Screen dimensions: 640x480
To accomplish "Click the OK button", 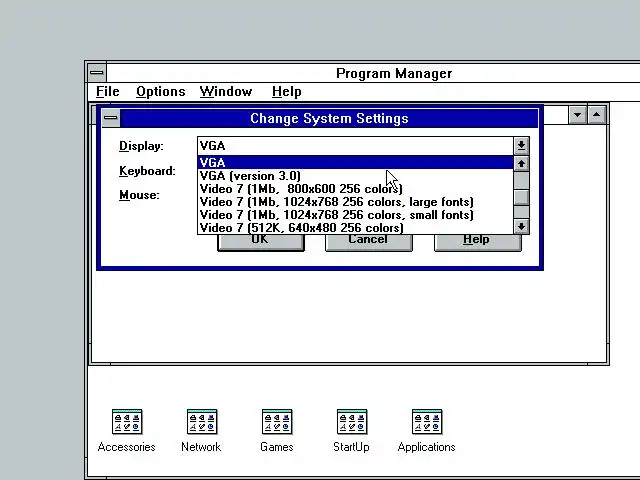I will pyautogui.click(x=261, y=242).
